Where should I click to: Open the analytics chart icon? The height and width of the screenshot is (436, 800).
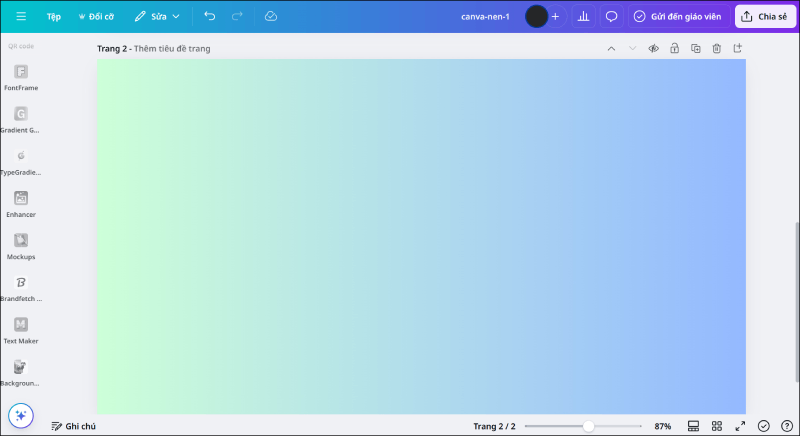point(583,16)
